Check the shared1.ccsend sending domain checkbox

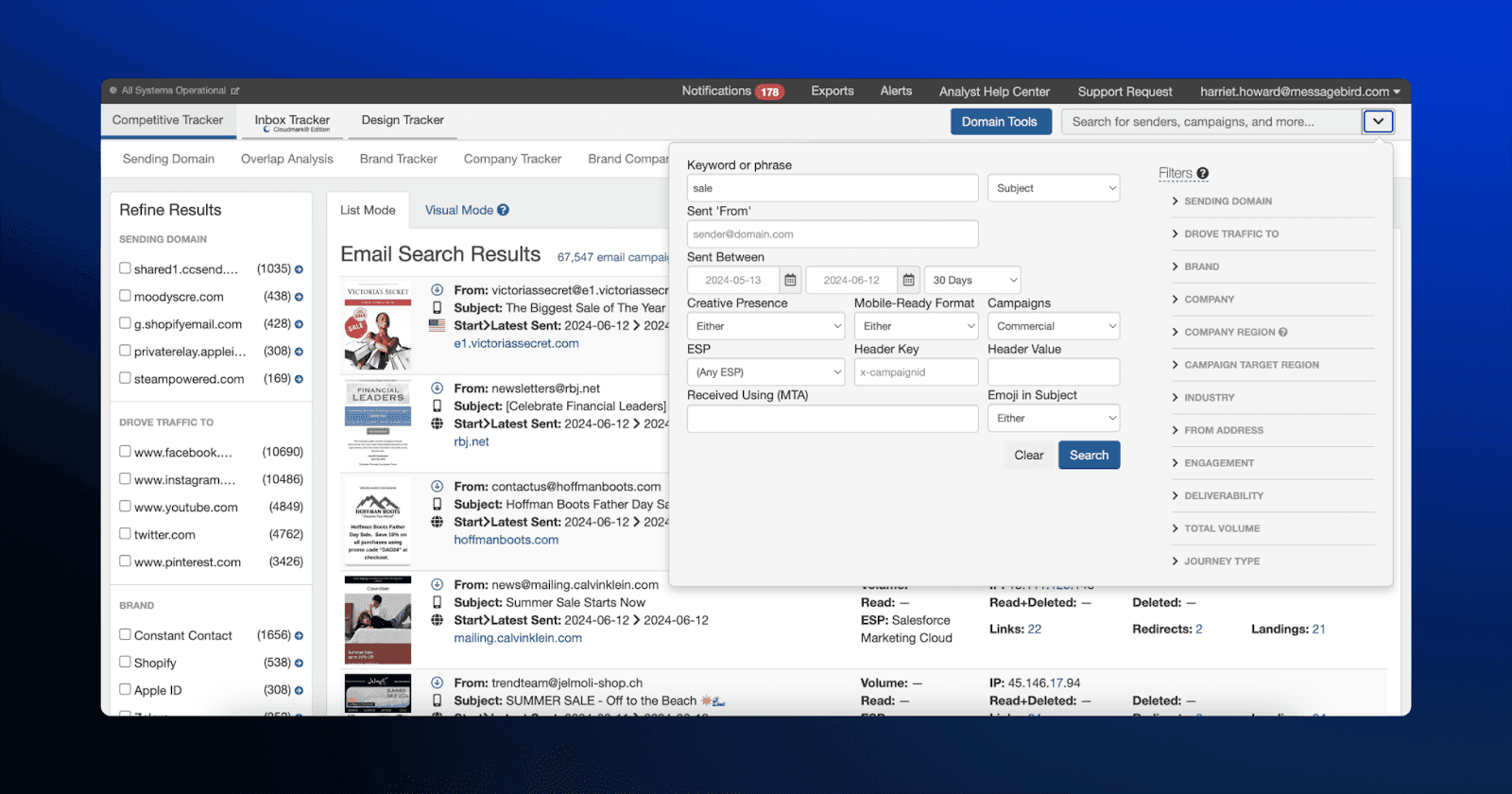click(x=125, y=268)
